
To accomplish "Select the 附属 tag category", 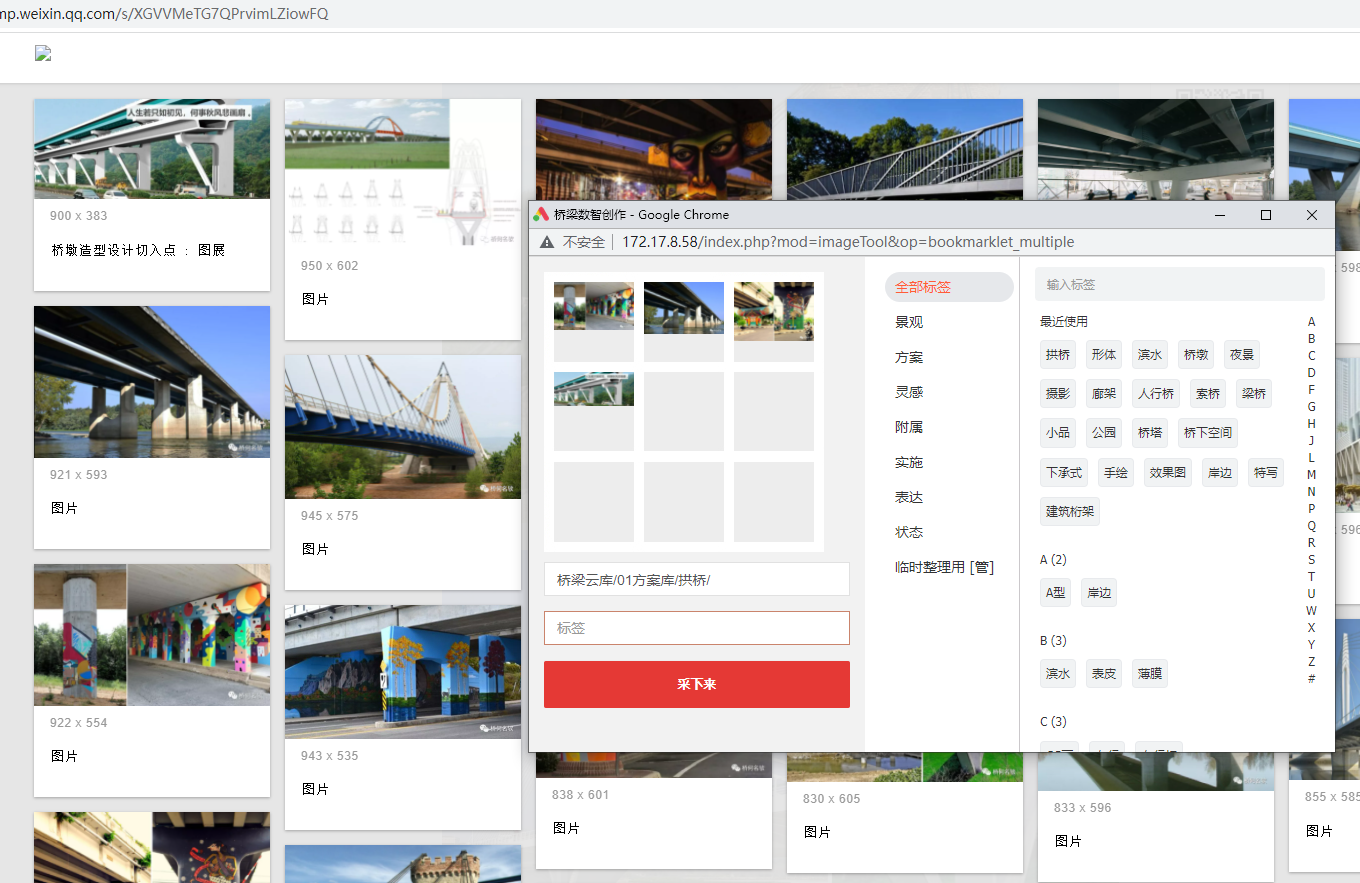I will pyautogui.click(x=909, y=427).
